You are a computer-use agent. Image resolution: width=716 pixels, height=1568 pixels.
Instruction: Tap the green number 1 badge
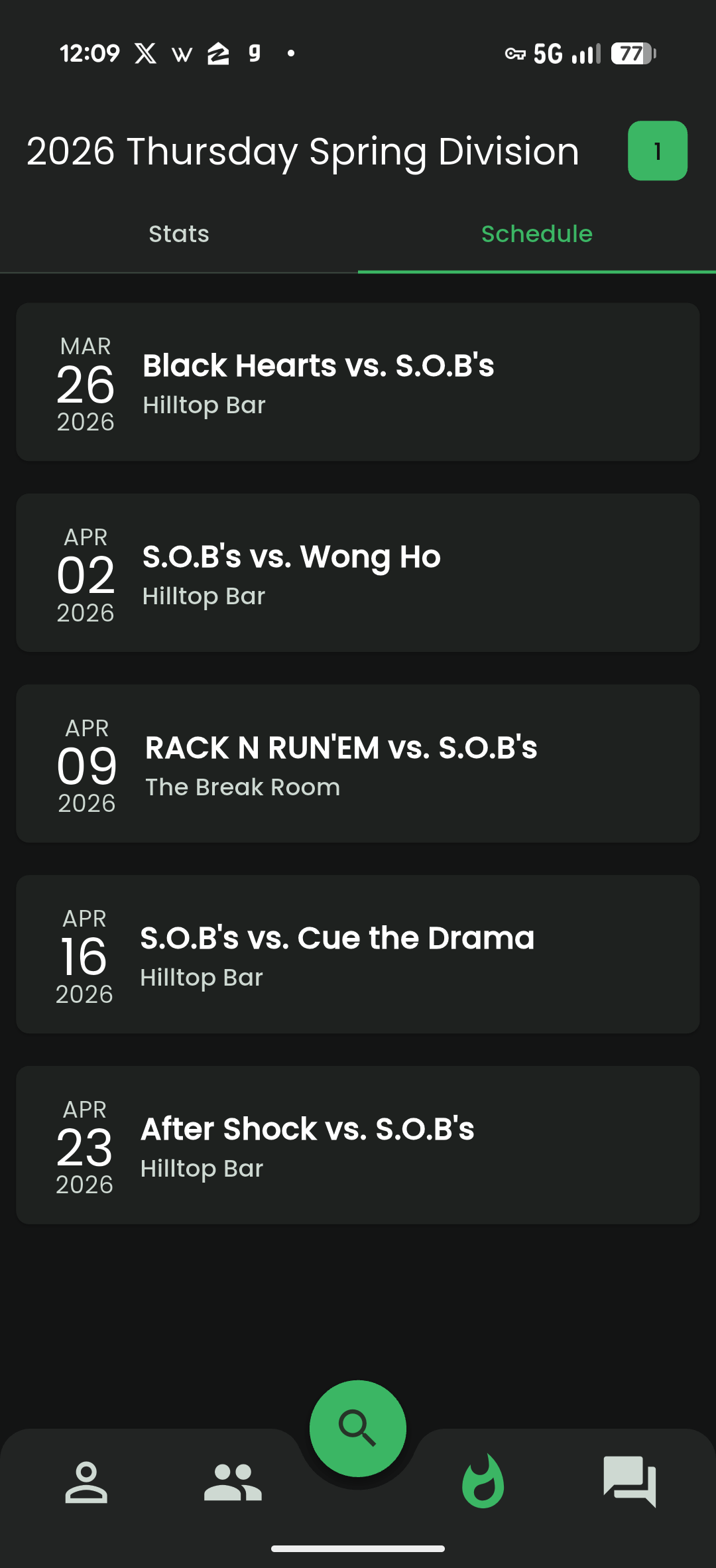coord(657,151)
